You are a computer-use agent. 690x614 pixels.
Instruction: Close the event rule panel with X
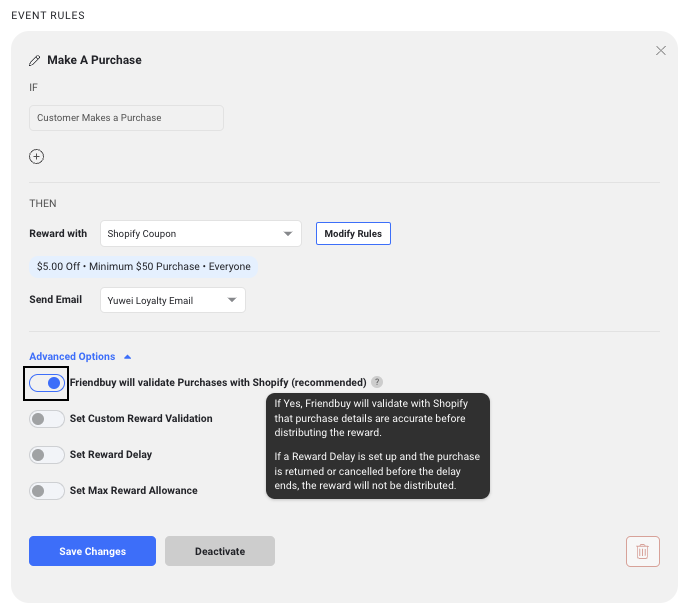tap(661, 51)
